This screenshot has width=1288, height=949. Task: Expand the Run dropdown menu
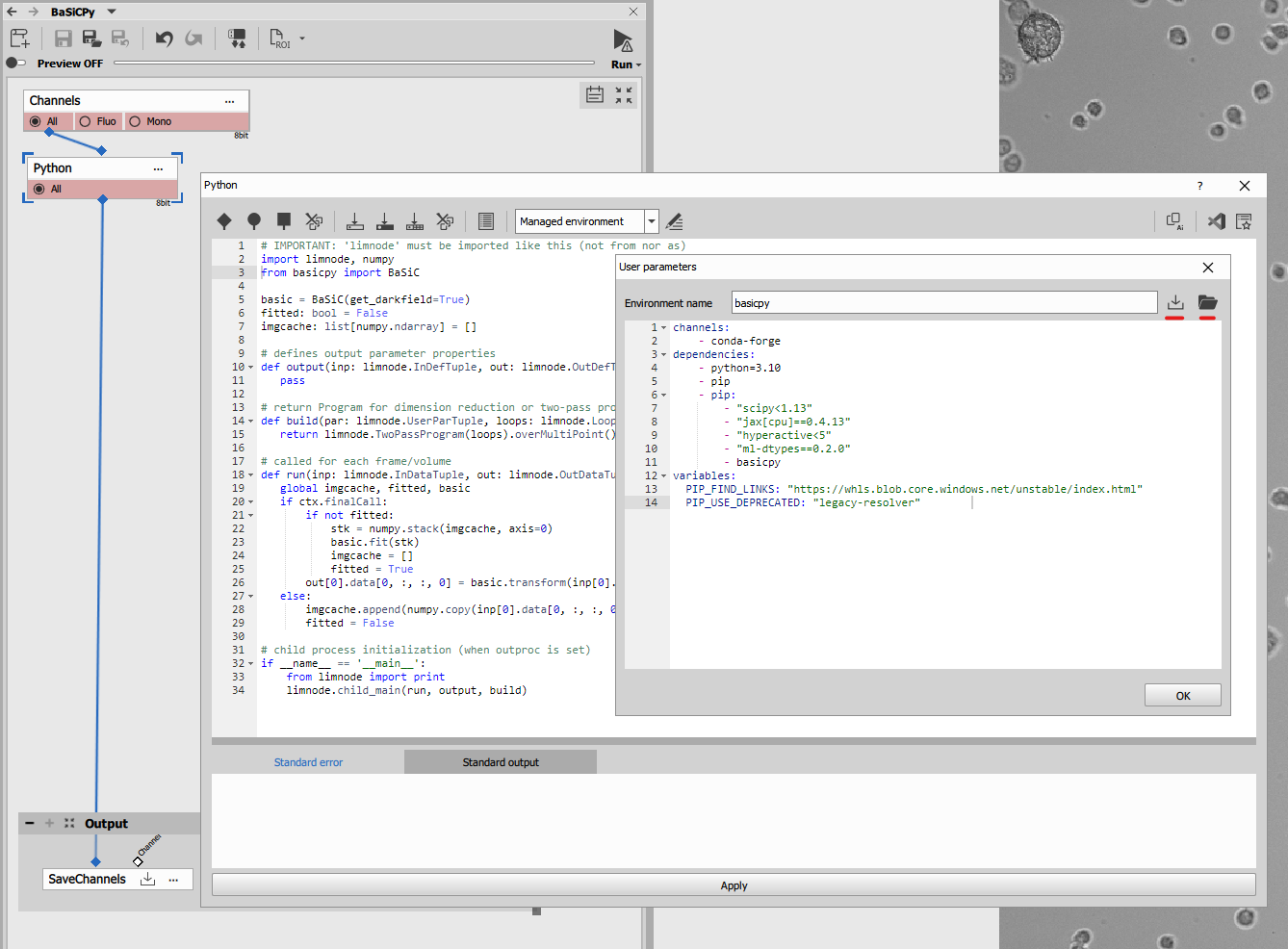tap(638, 65)
